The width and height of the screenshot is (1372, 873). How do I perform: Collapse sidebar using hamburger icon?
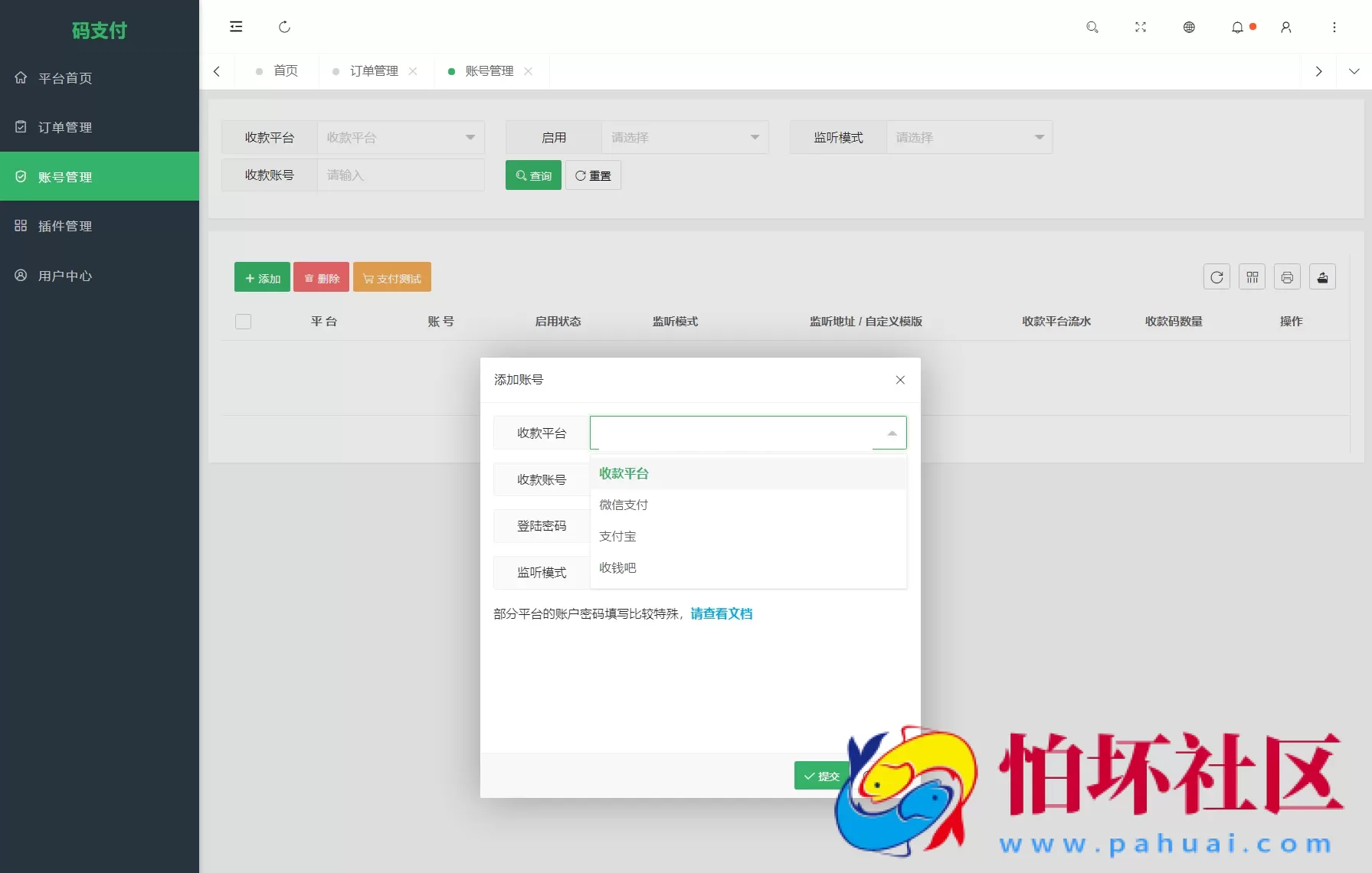tap(236, 26)
